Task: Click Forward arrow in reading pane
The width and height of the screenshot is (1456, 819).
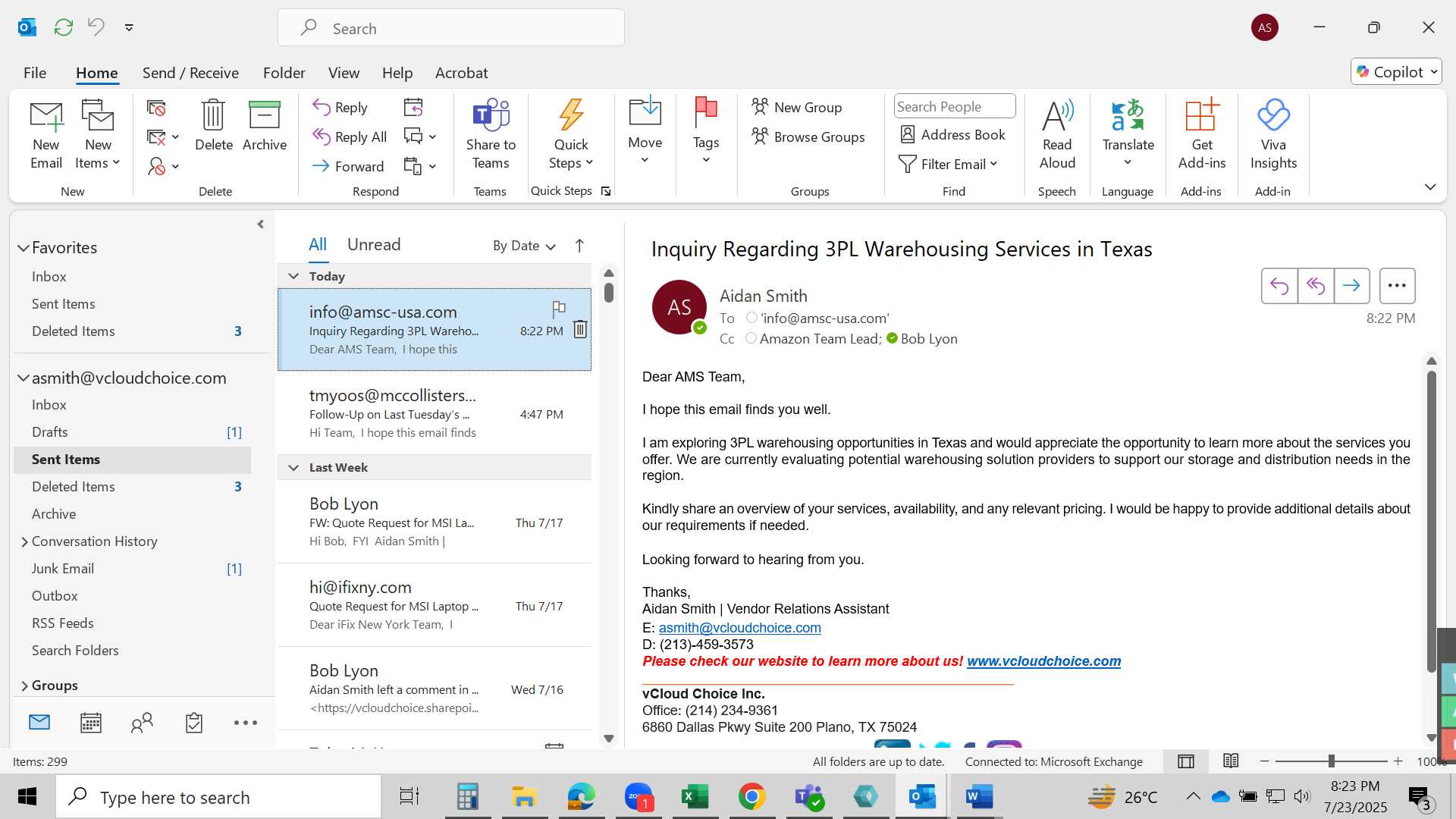Action: tap(1351, 286)
